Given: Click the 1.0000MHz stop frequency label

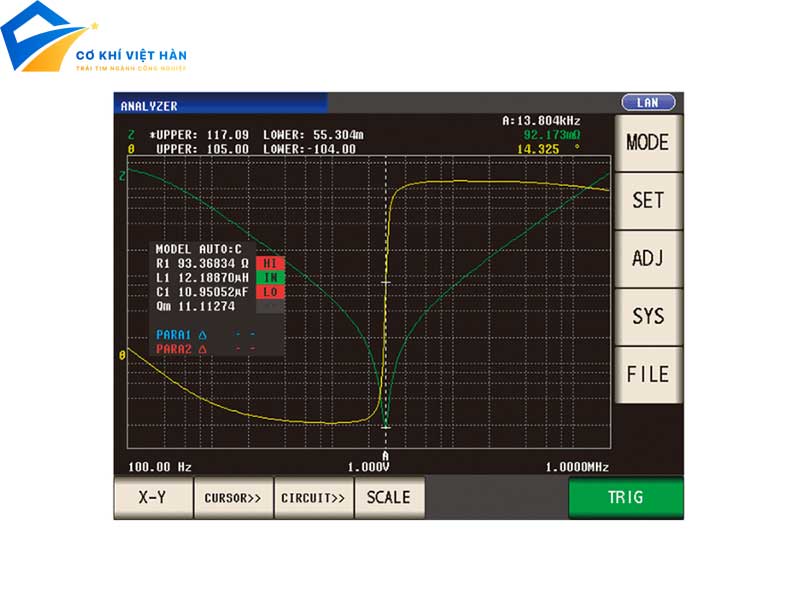Looking at the screenshot, I should pos(577,467).
